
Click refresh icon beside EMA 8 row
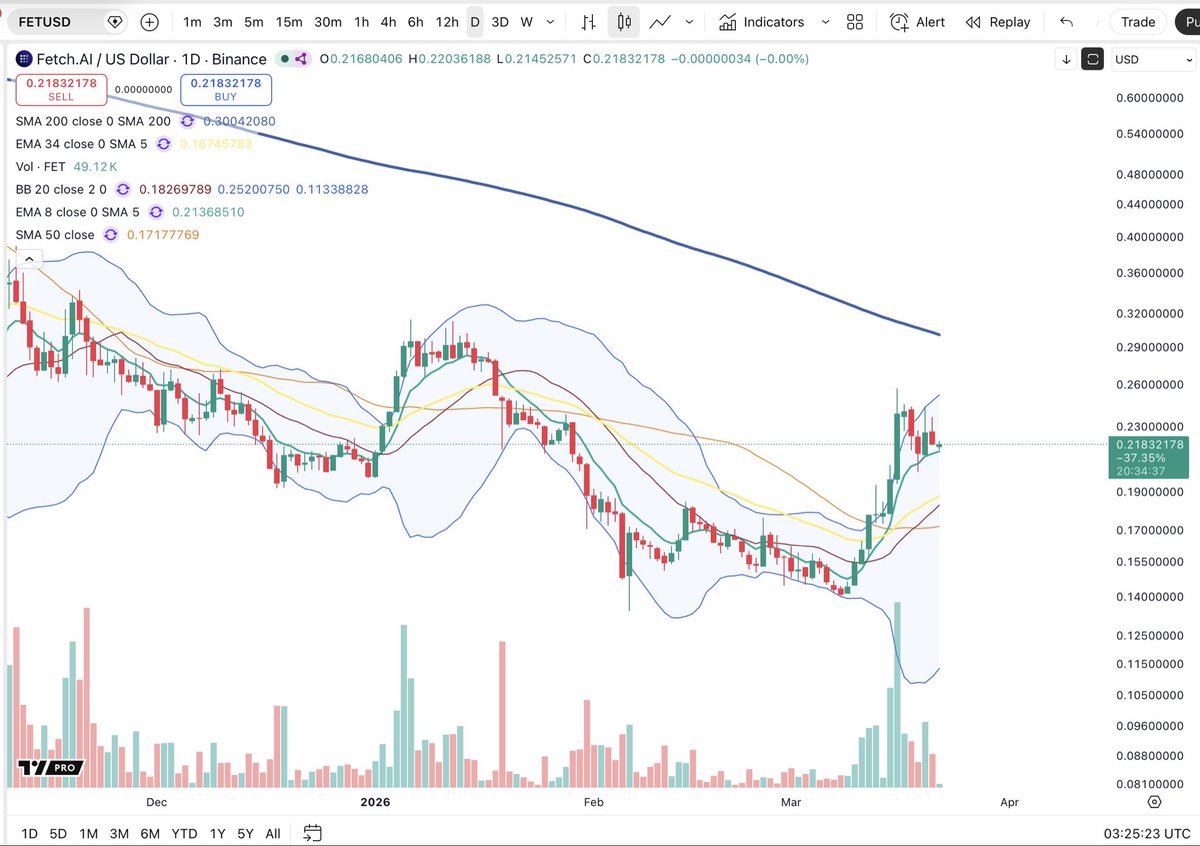[156, 212]
